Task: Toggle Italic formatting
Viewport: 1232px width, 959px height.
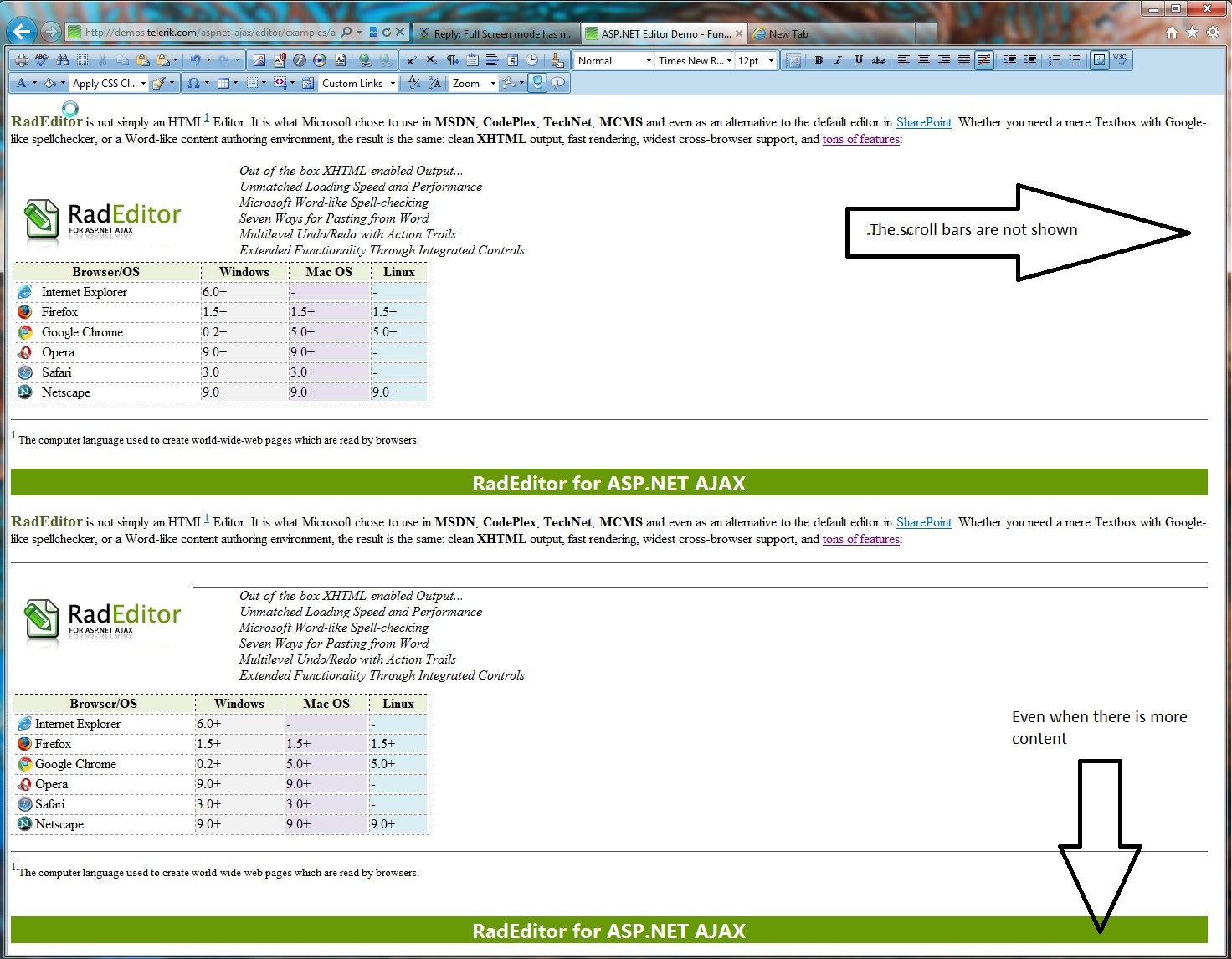Action: click(838, 60)
